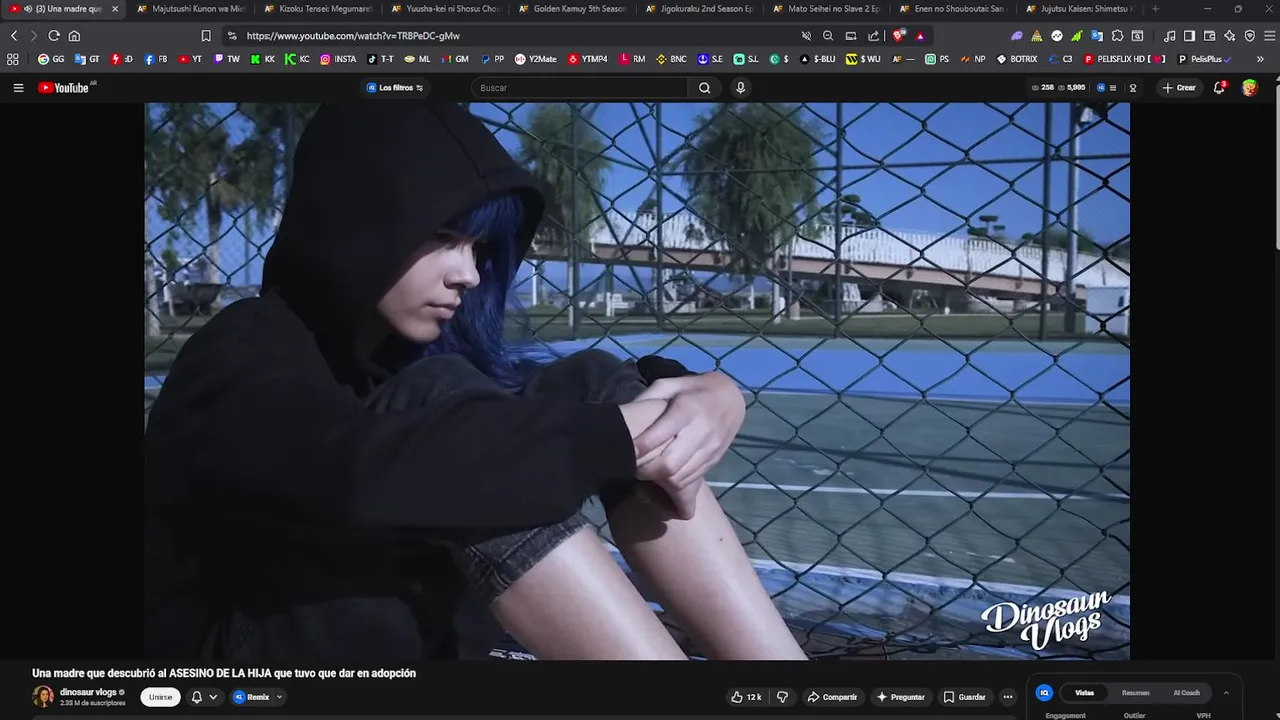
Task: Join the channel with Unirse
Action: point(160,697)
